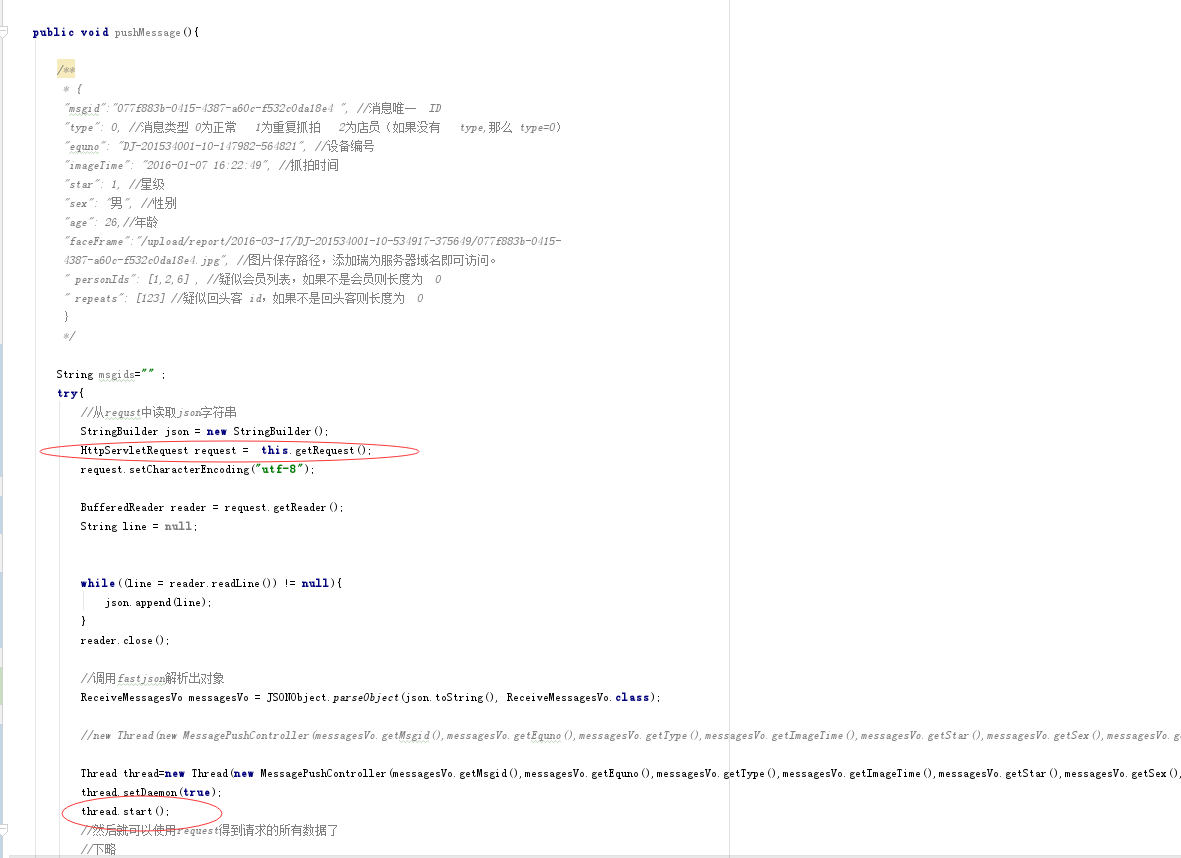Click the '//下略' comment

pos(98,849)
